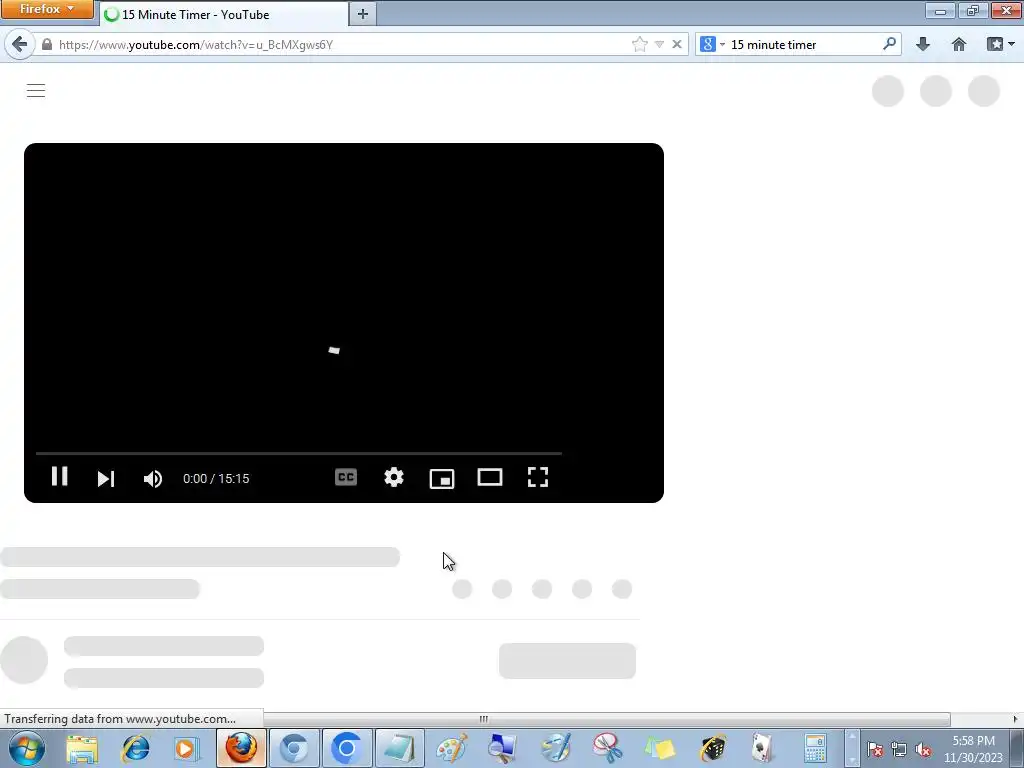Run search with the magnifier icon
Screen dimensions: 1024x768
pyautogui.click(x=889, y=44)
